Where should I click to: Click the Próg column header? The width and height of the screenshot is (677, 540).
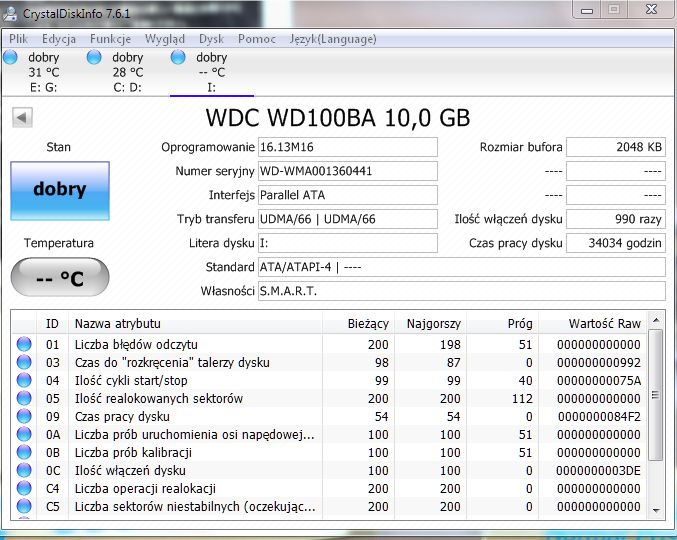click(502, 323)
